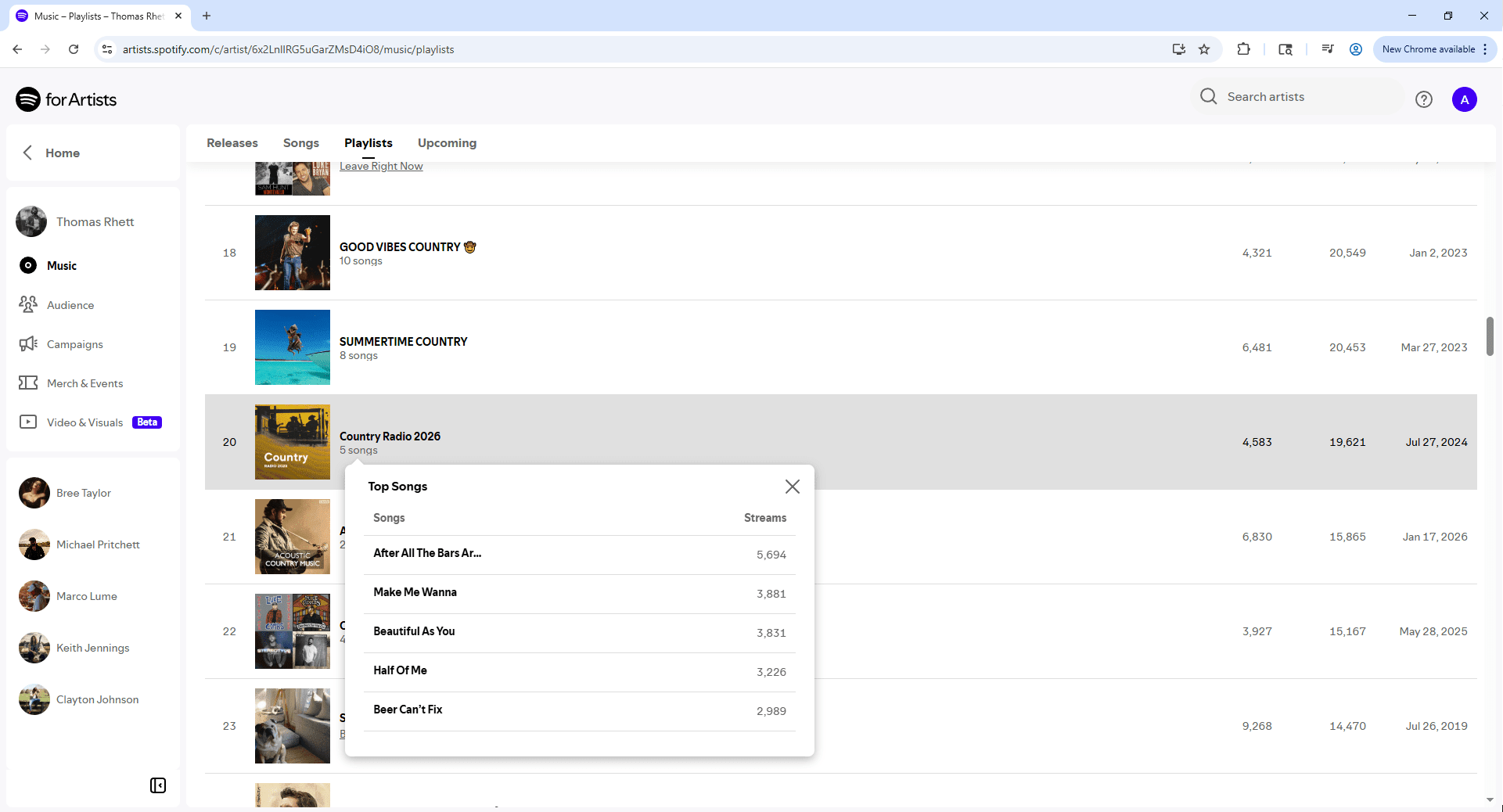Screen dimensions: 1503x812
Task: Click the browser reload icon
Action: click(x=74, y=49)
